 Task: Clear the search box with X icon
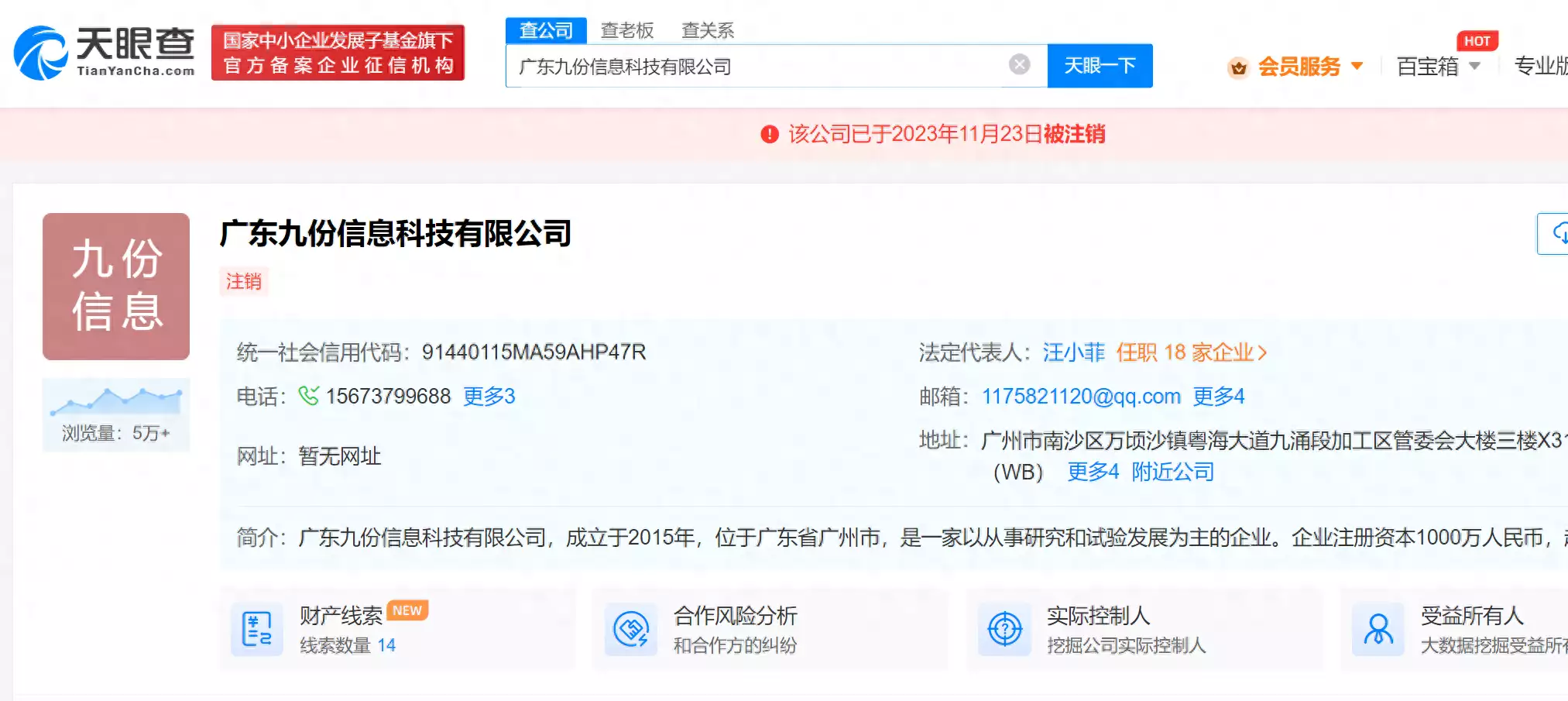pyautogui.click(x=1019, y=64)
